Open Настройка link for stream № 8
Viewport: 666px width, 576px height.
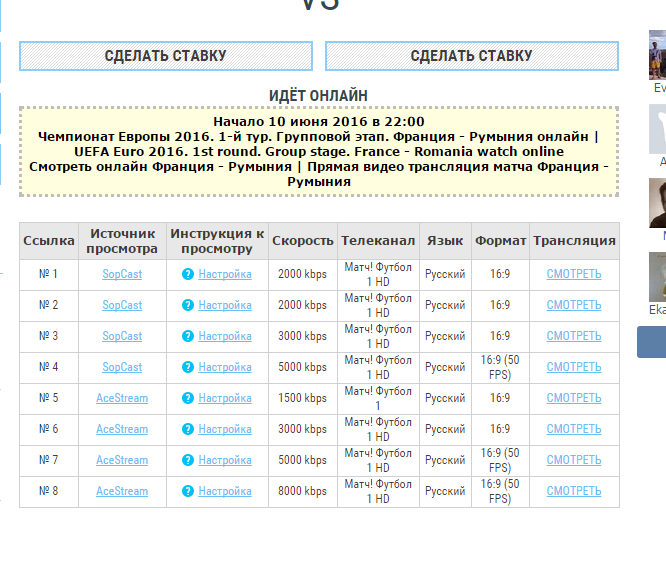(x=225, y=491)
